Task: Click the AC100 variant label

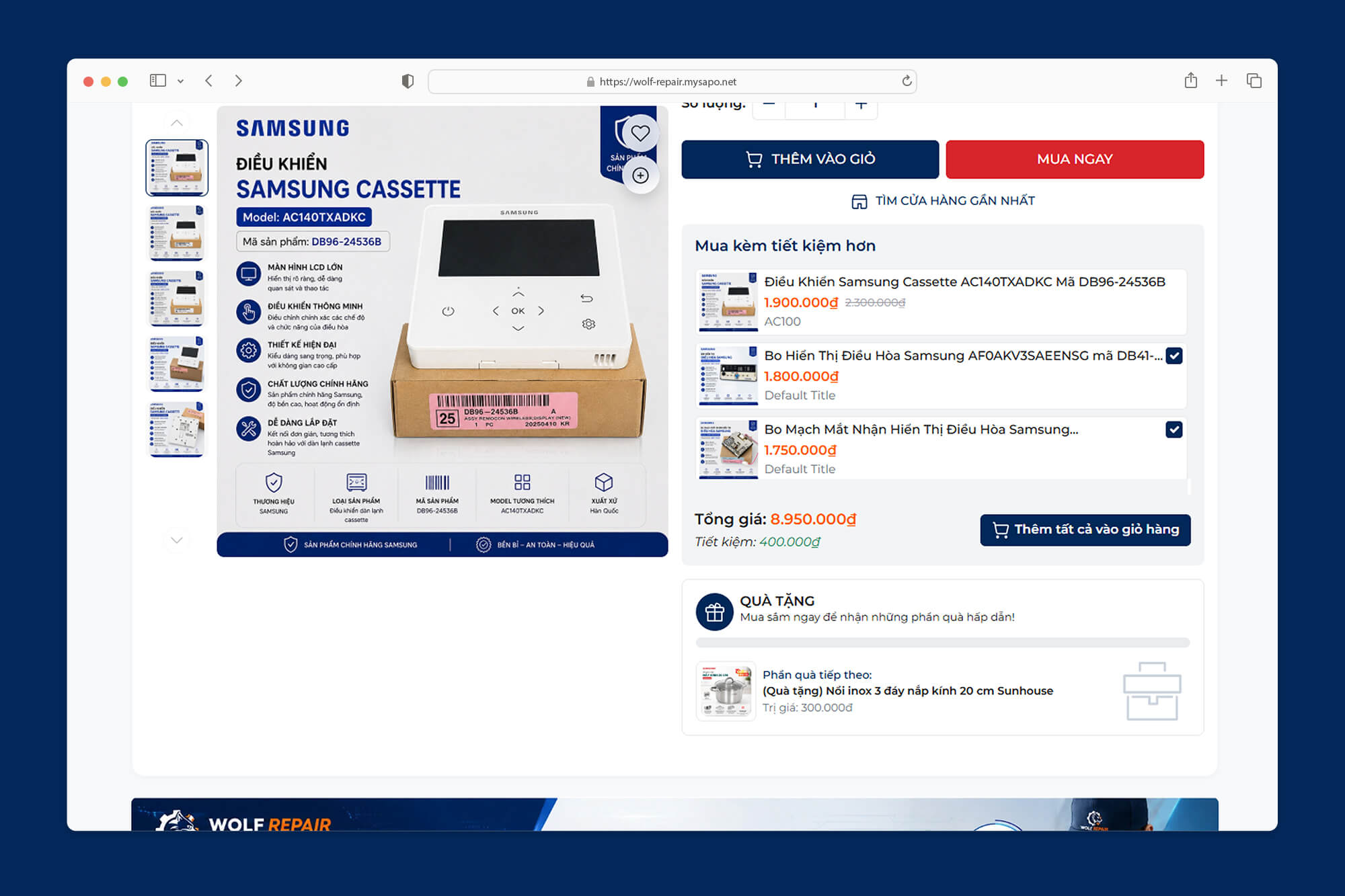Action: tap(783, 322)
